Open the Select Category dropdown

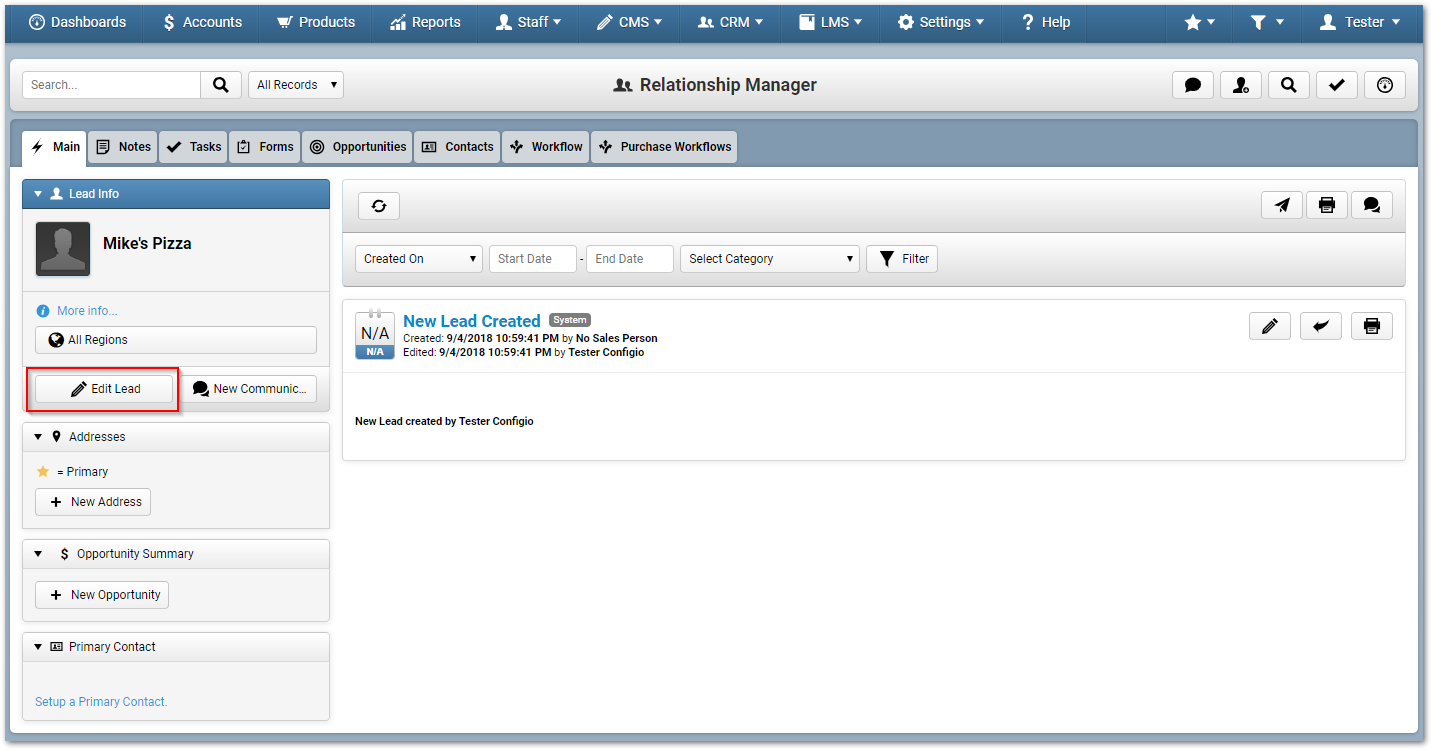click(x=770, y=259)
